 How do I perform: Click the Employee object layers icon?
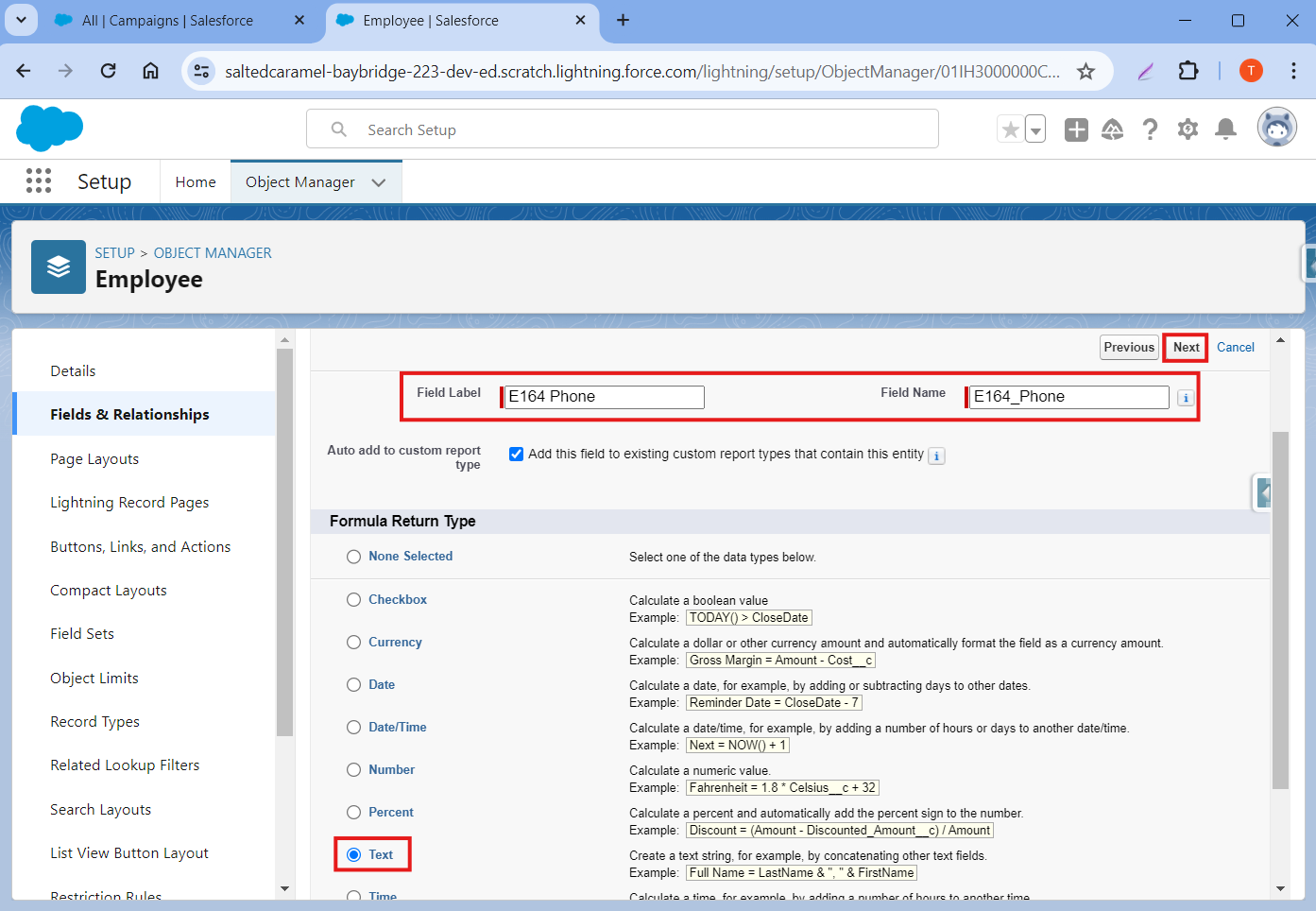click(x=59, y=266)
